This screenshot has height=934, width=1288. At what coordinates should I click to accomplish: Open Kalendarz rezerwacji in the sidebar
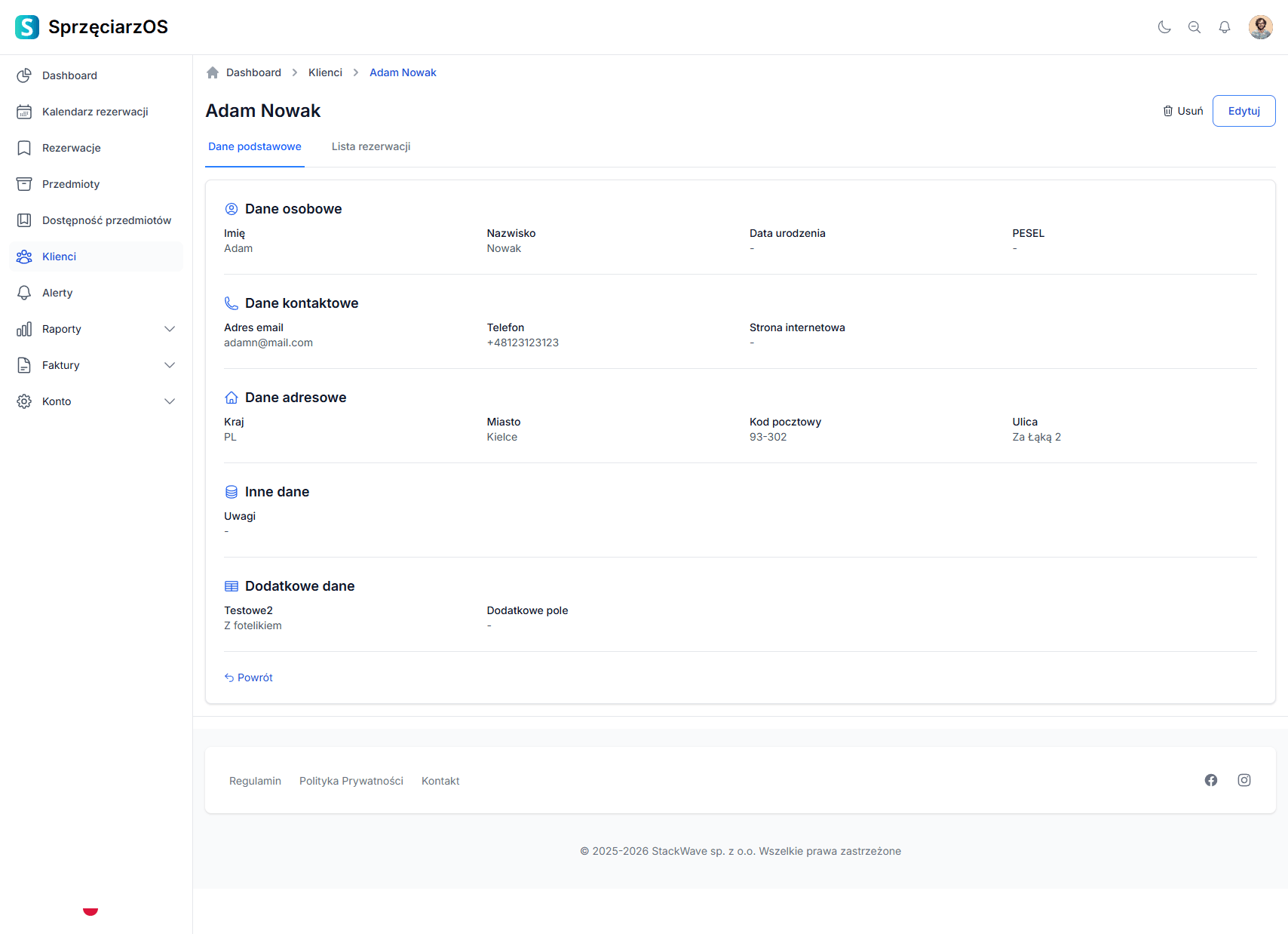tap(95, 112)
